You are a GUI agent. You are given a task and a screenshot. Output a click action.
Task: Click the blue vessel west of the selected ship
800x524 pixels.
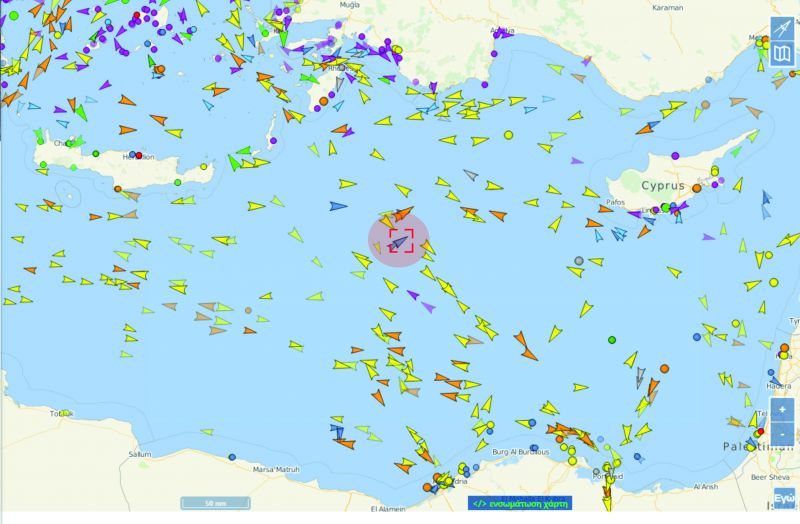[x=338, y=207]
